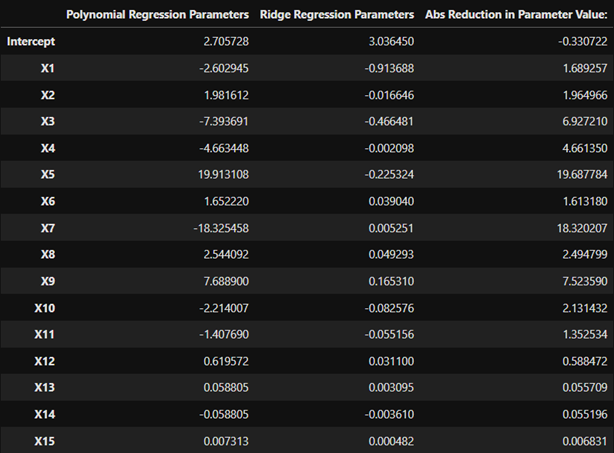Click the ridge value 0.000482 for X15
This screenshot has width=614, height=453.
[x=391, y=441]
